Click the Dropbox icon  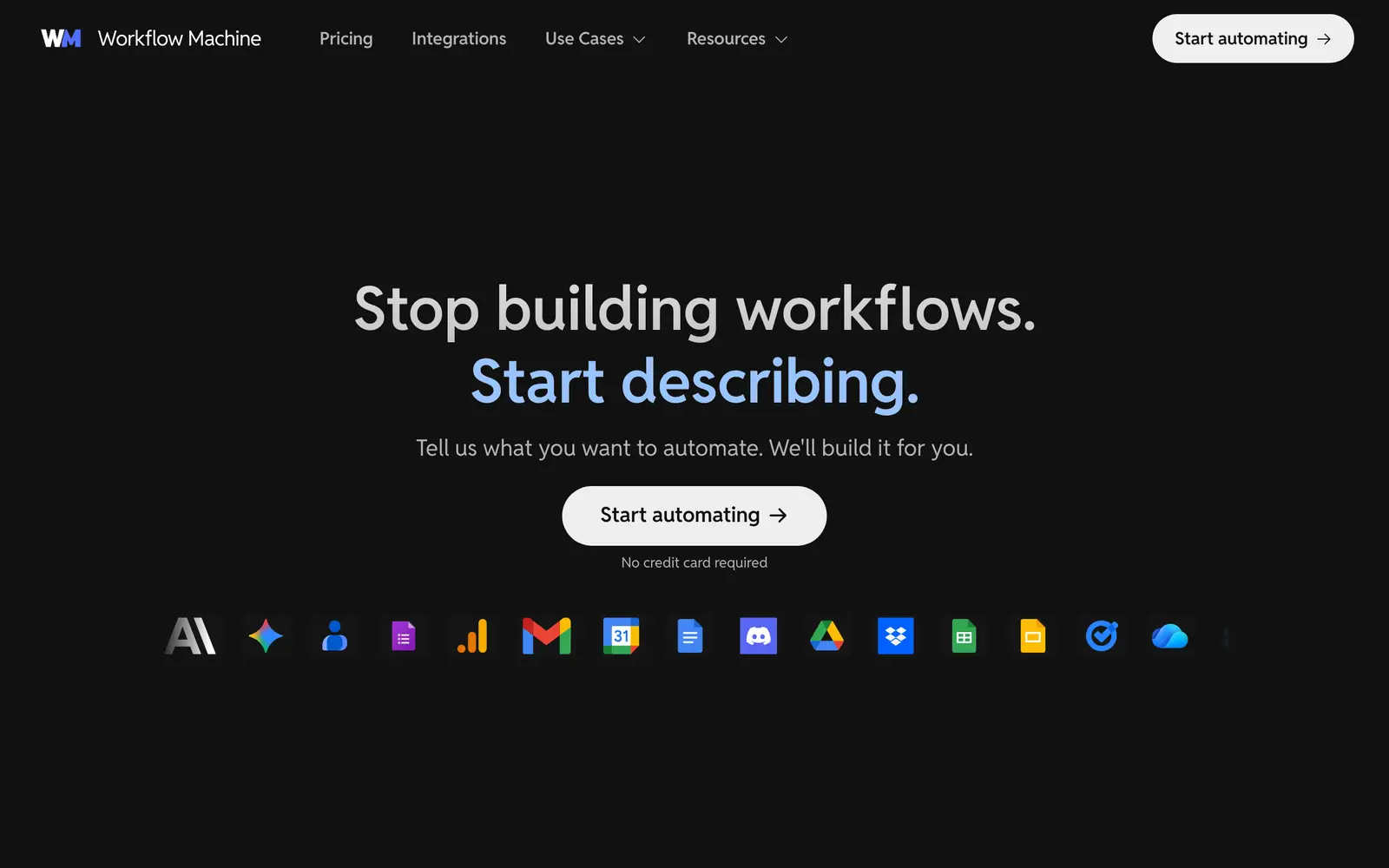click(896, 636)
